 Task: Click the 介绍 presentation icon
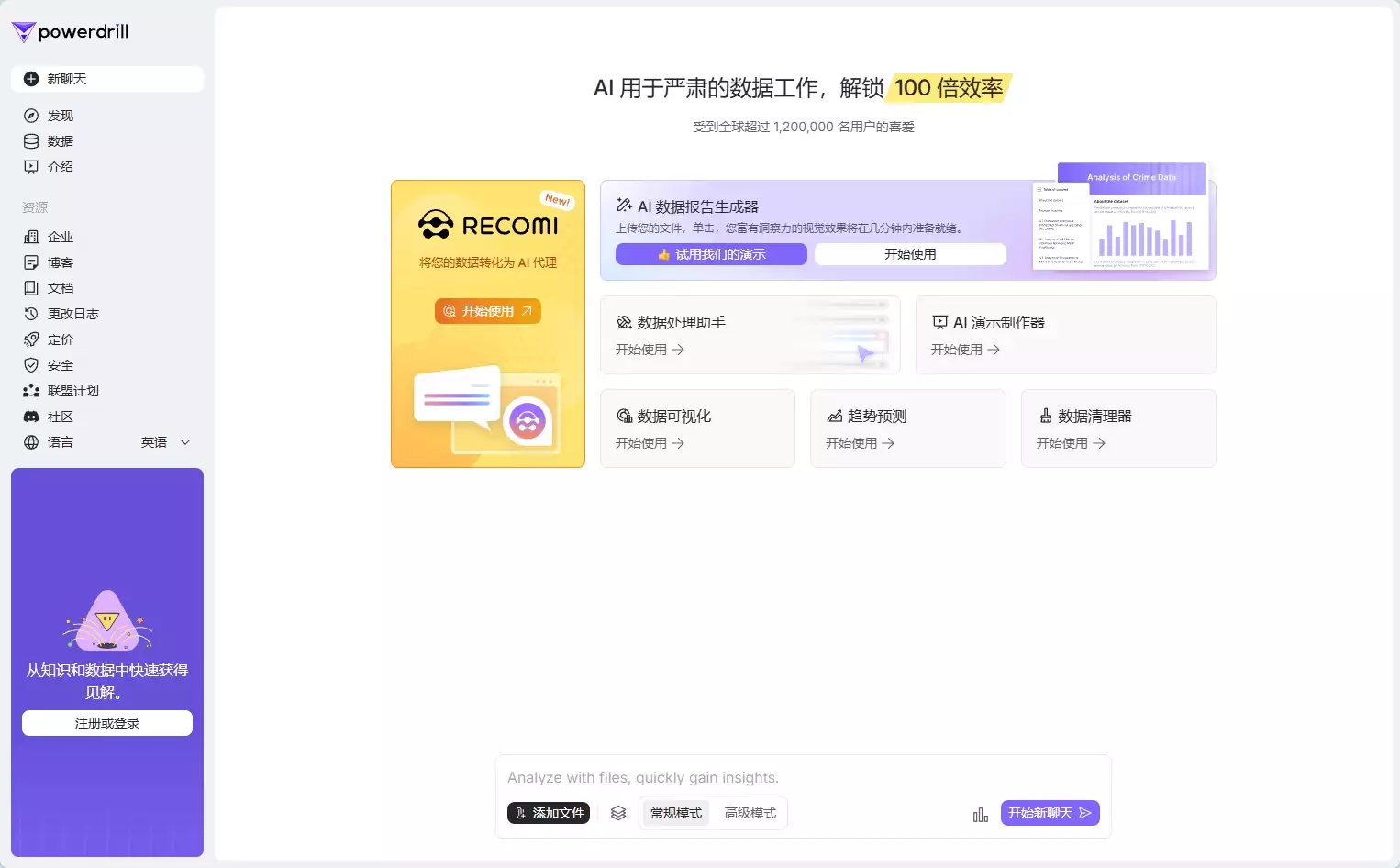[31, 167]
